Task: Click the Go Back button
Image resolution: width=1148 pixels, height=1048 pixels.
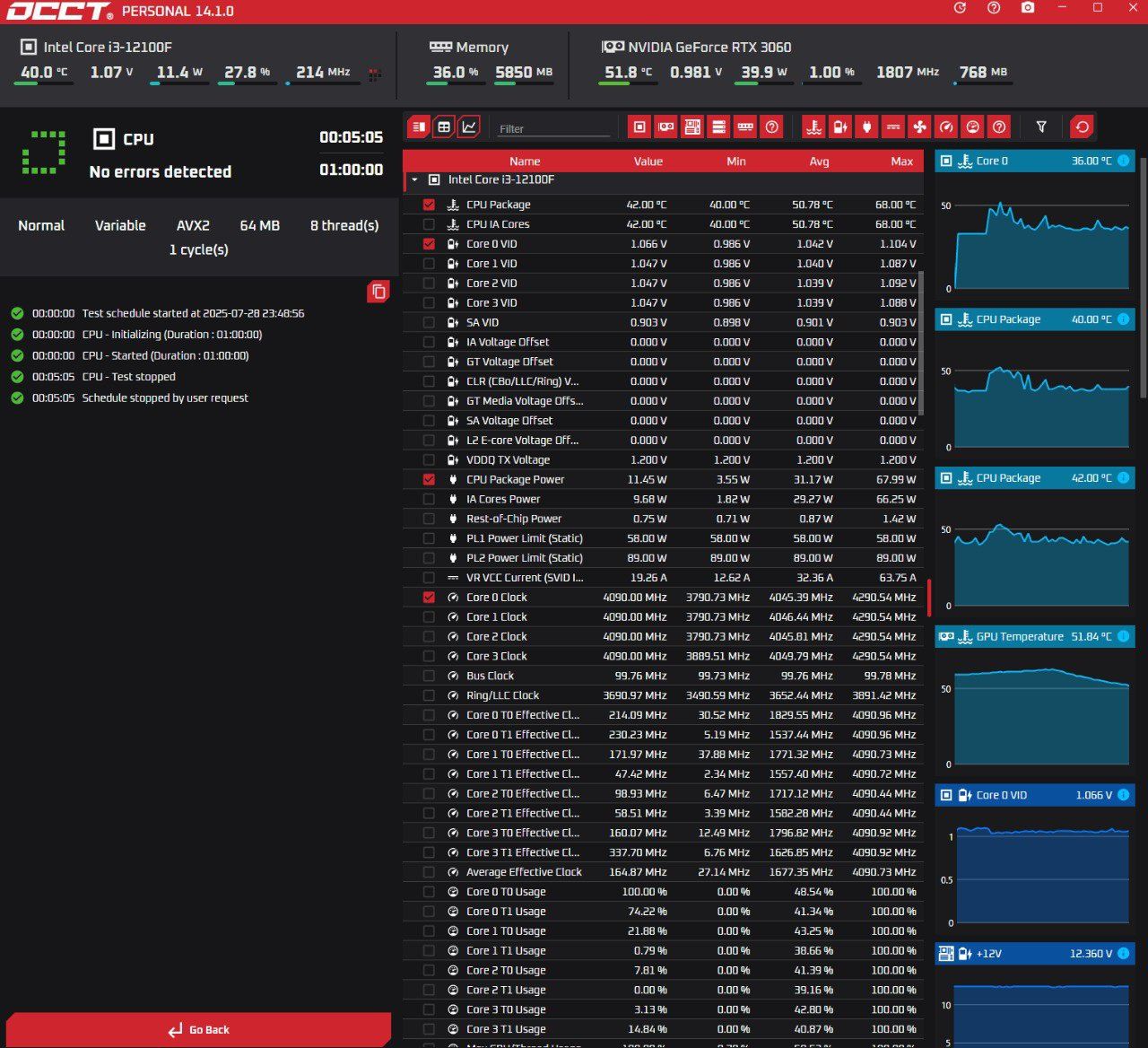Action: coord(198,1029)
